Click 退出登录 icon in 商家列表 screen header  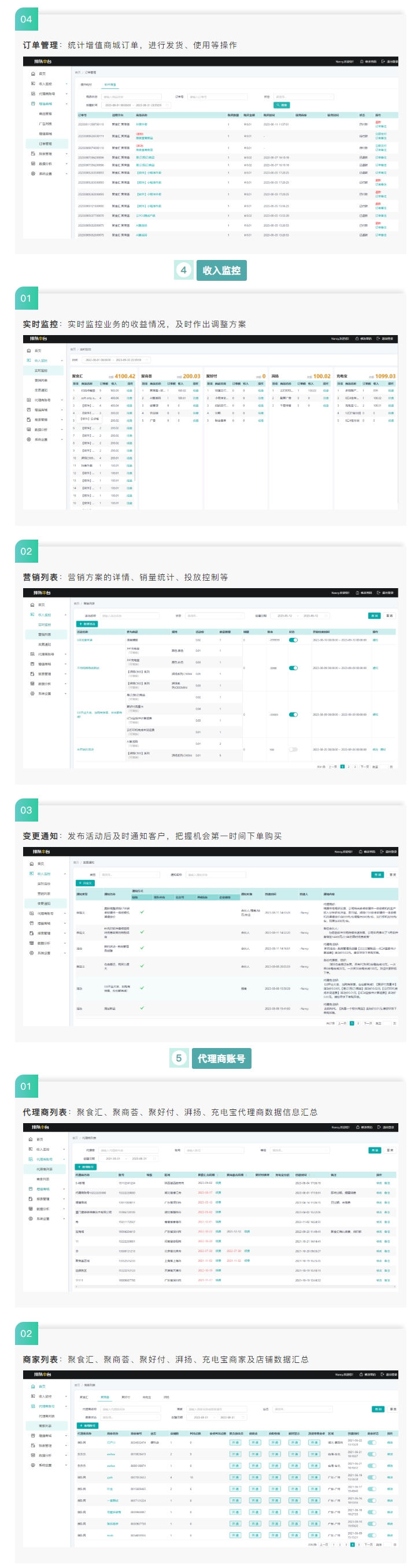(383, 1374)
